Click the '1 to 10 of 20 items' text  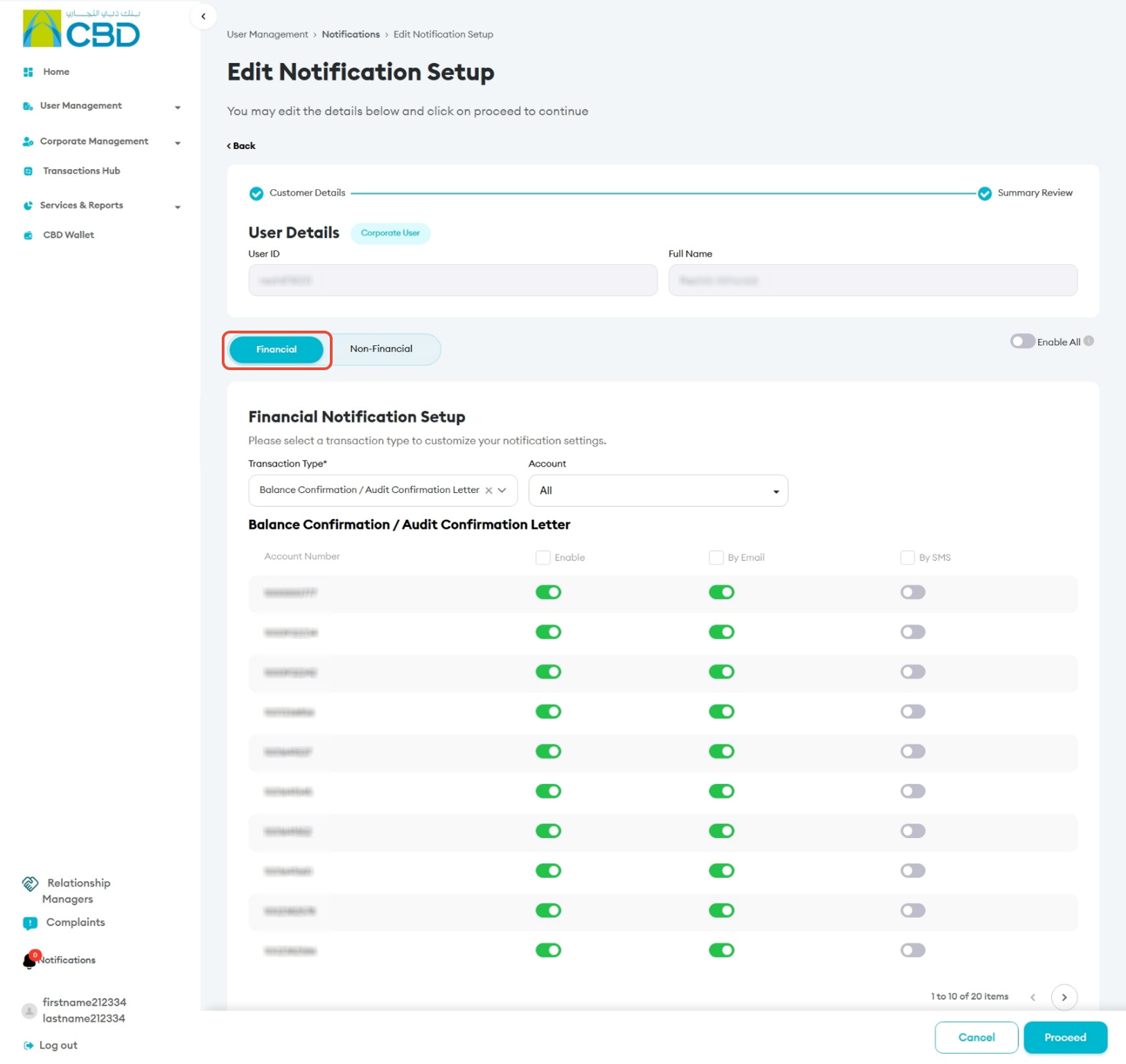click(x=969, y=997)
